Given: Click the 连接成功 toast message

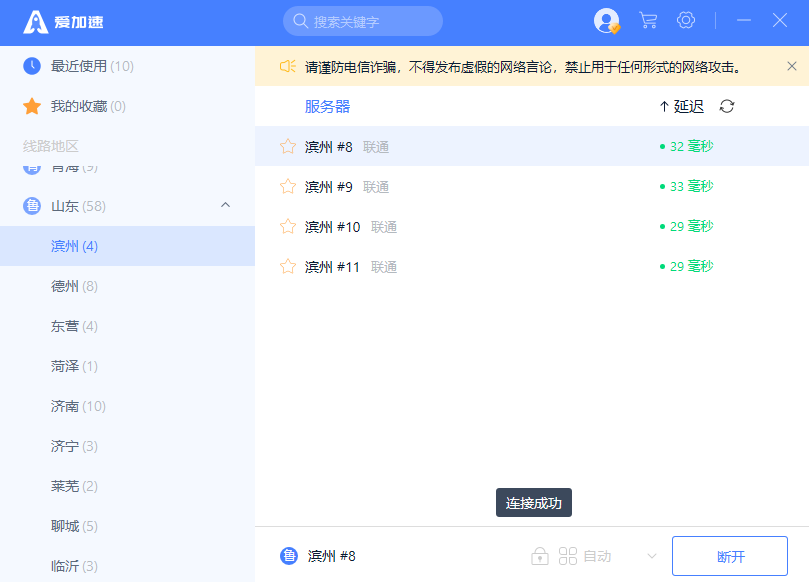Looking at the screenshot, I should click(533, 503).
